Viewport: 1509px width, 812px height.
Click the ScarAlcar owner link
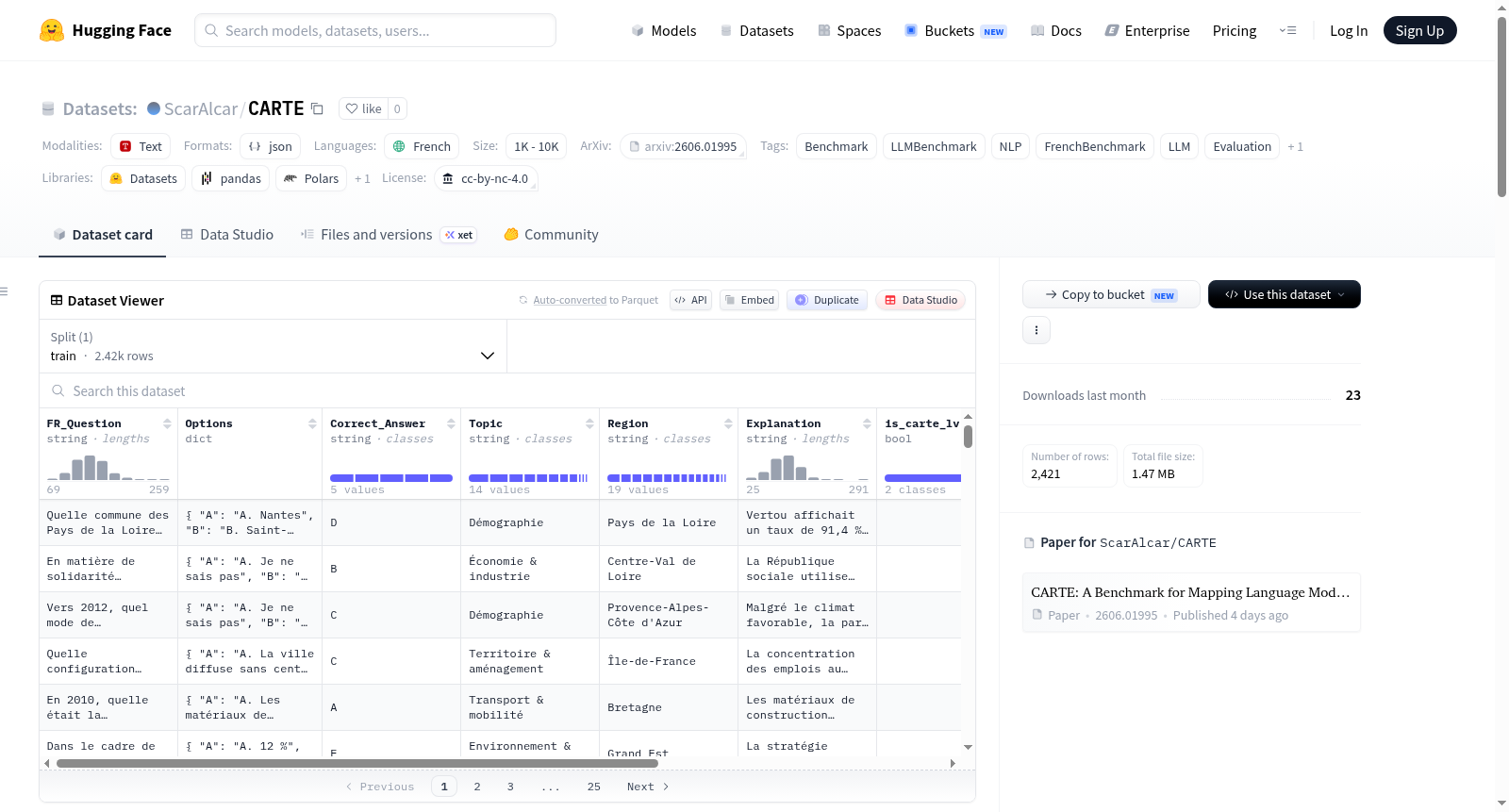click(201, 108)
